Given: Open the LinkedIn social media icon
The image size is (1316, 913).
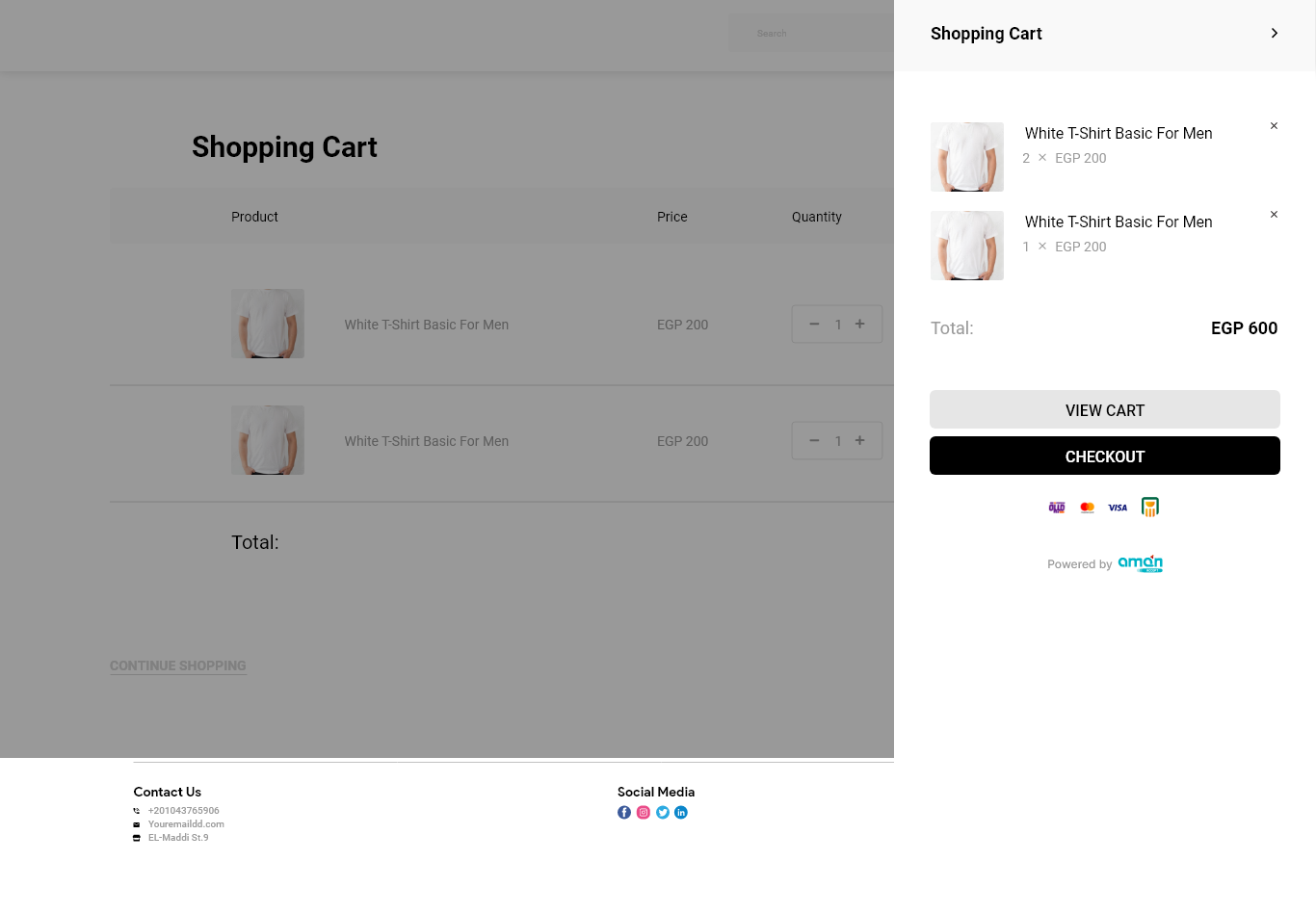Looking at the screenshot, I should 681,813.
